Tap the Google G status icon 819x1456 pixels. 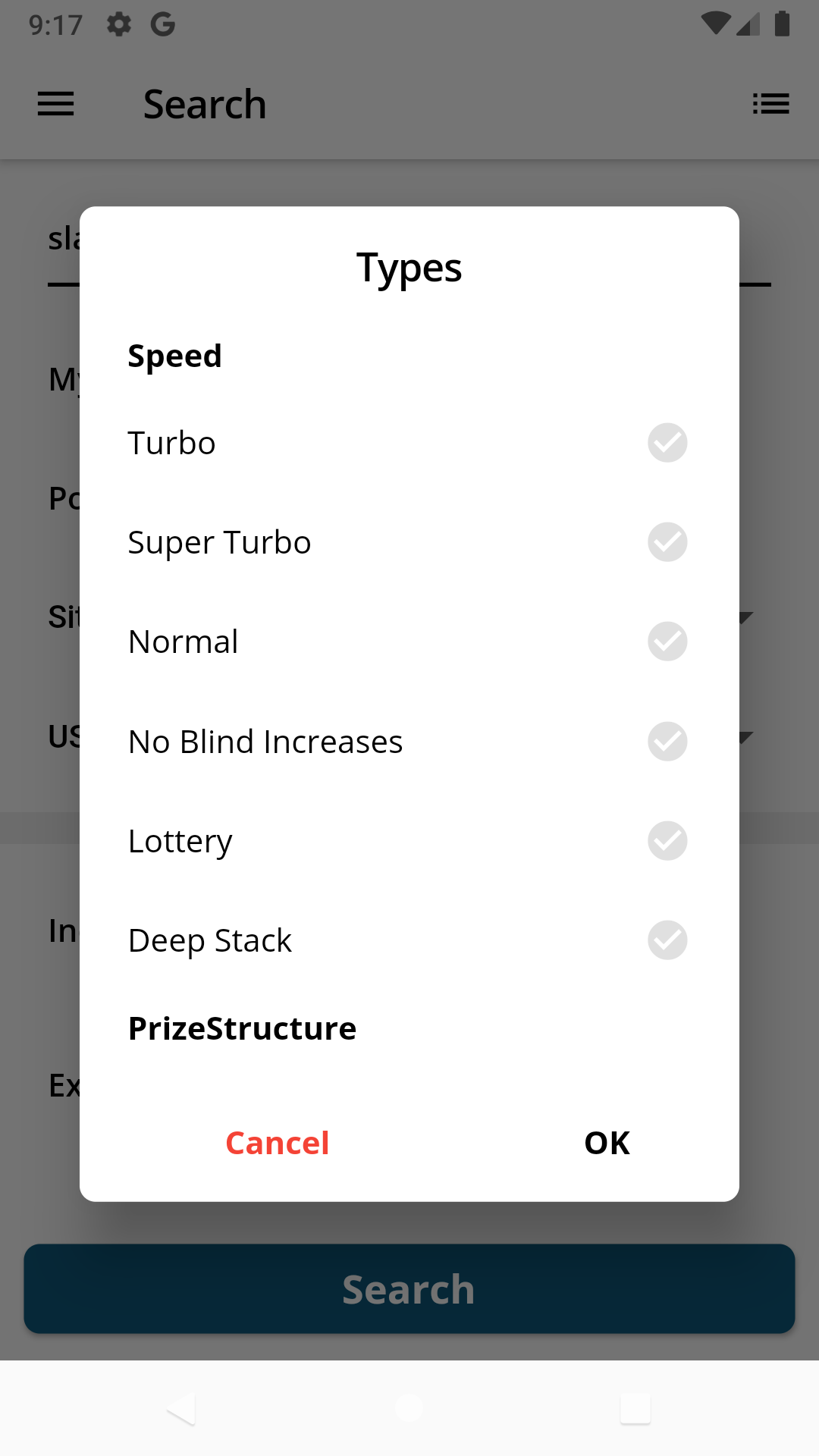(x=163, y=25)
